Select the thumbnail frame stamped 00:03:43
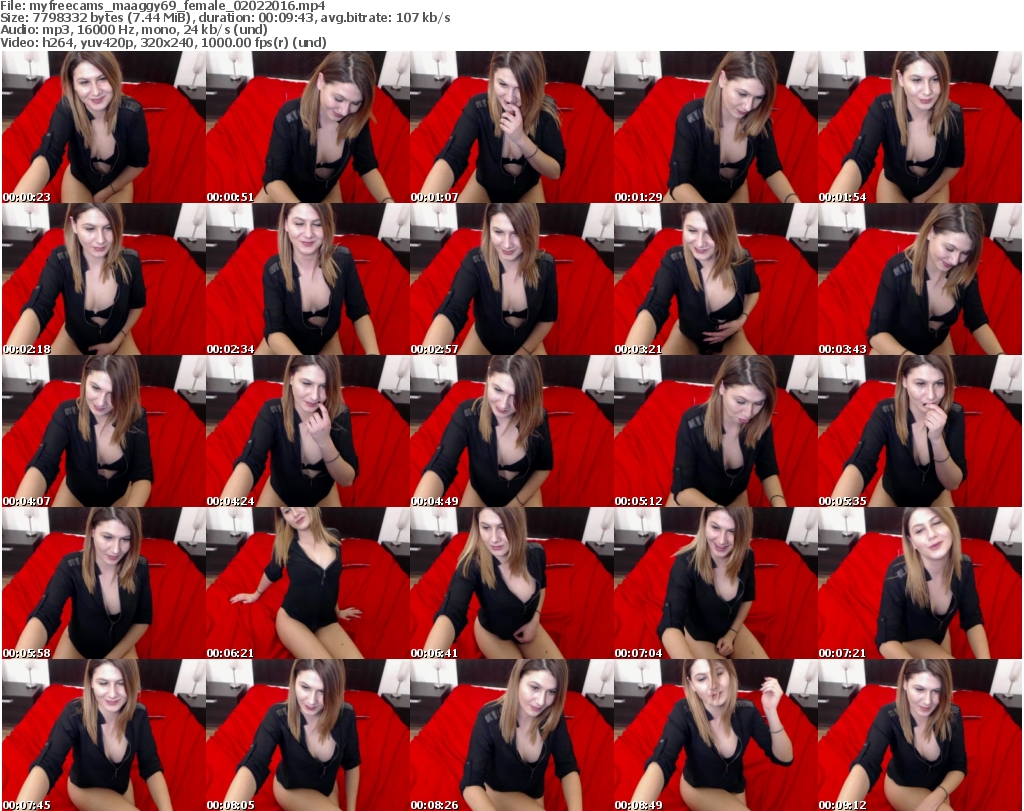Screen dimensions: 1024x811 (920, 279)
